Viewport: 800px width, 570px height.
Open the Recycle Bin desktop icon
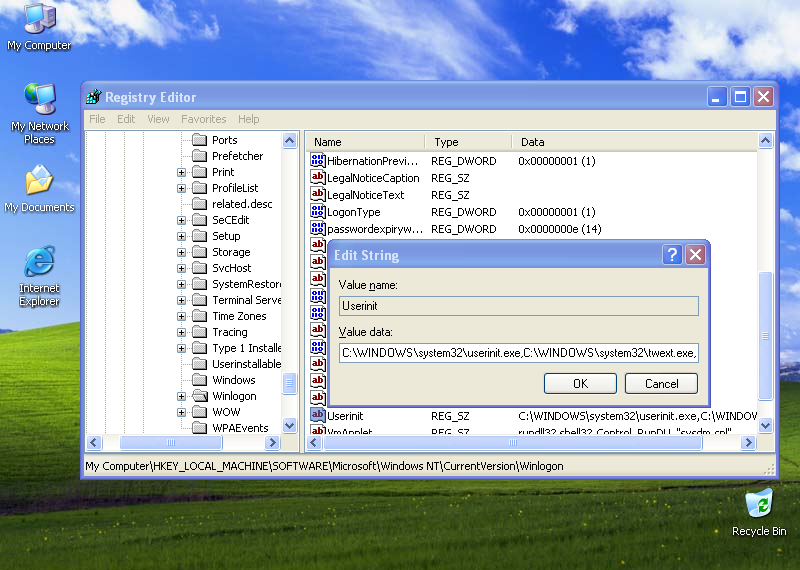tap(759, 512)
